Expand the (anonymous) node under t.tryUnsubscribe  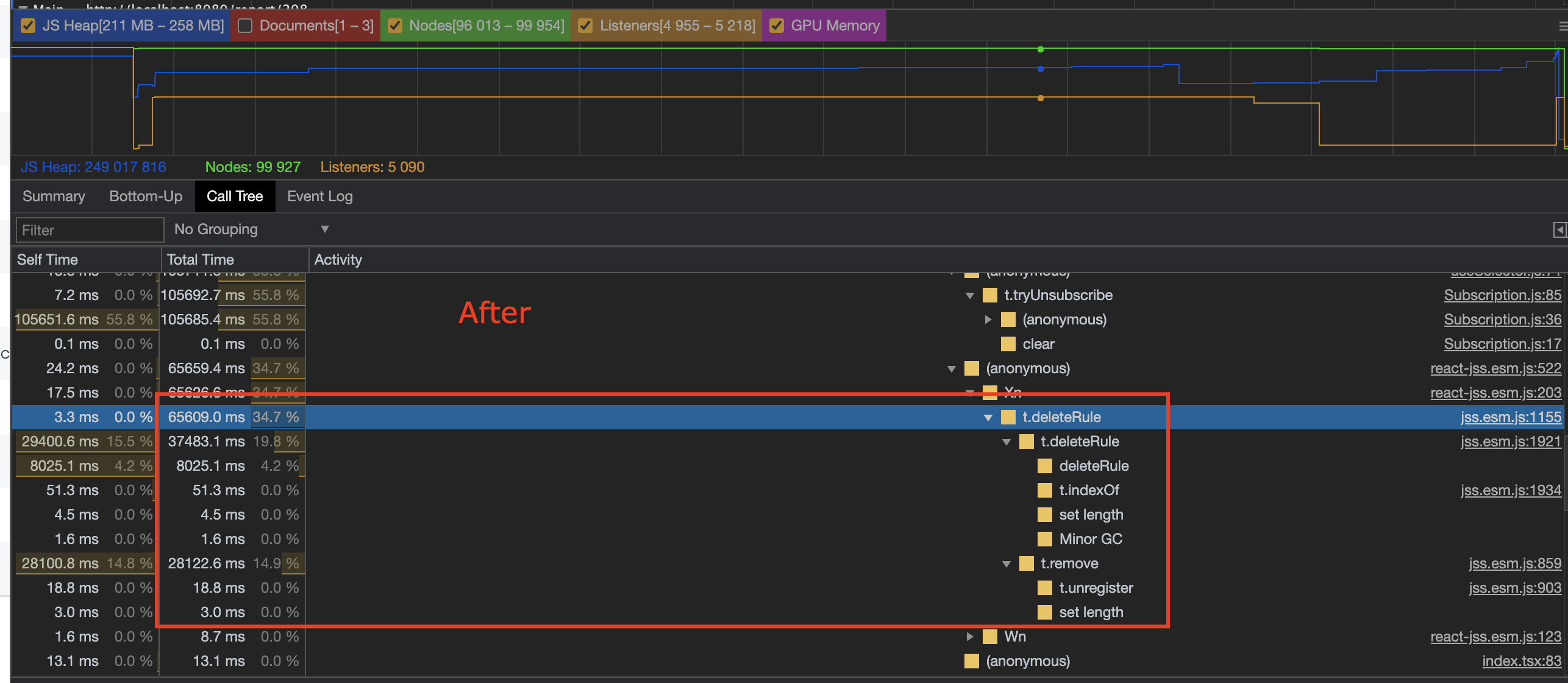(988, 320)
